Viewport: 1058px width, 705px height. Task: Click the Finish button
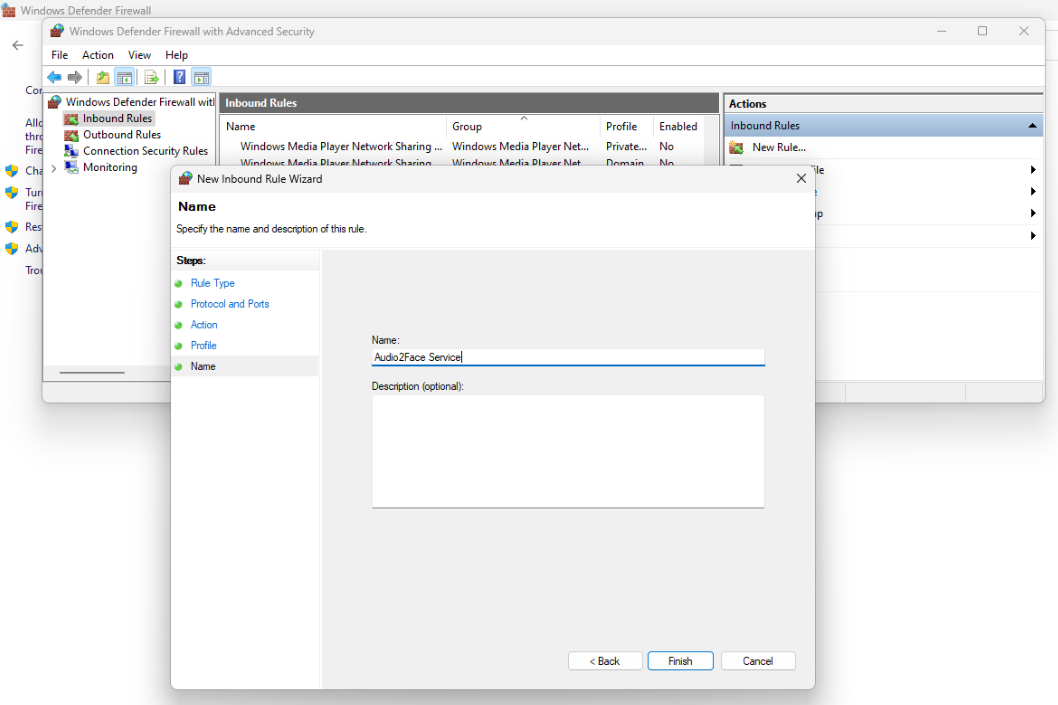coord(680,661)
